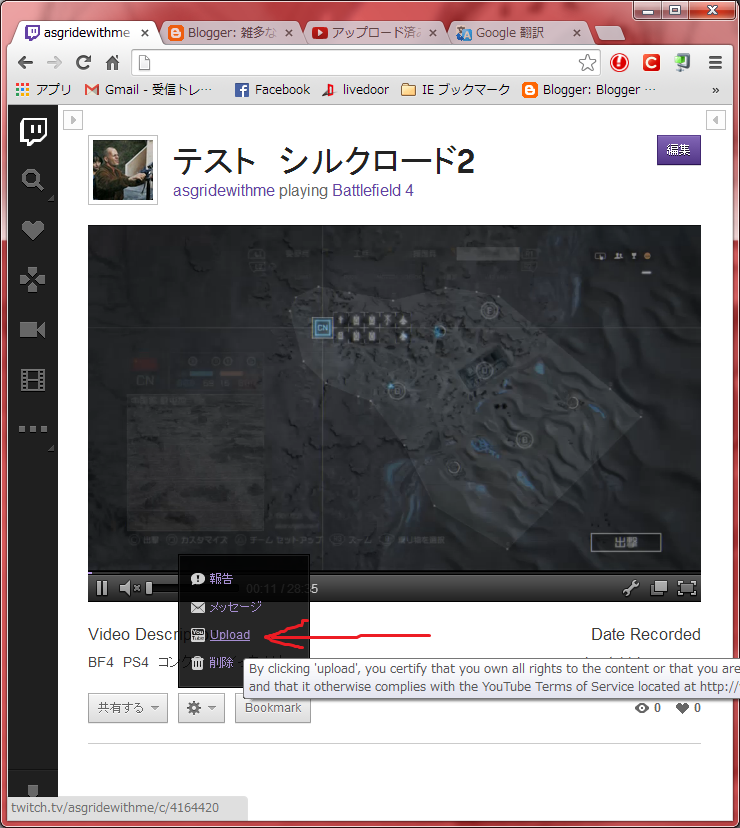Click the in-game 出撃 deploy button in video
This screenshot has width=740, height=828.
click(626, 542)
